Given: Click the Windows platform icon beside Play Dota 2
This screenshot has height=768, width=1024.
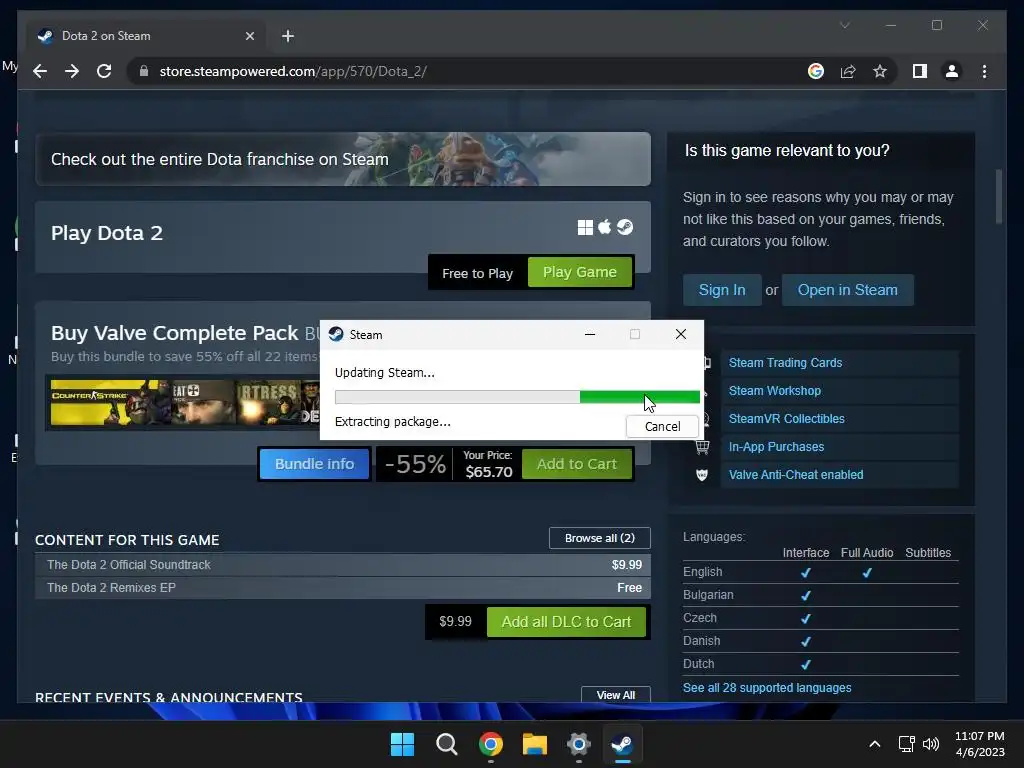Looking at the screenshot, I should pyautogui.click(x=585, y=227).
